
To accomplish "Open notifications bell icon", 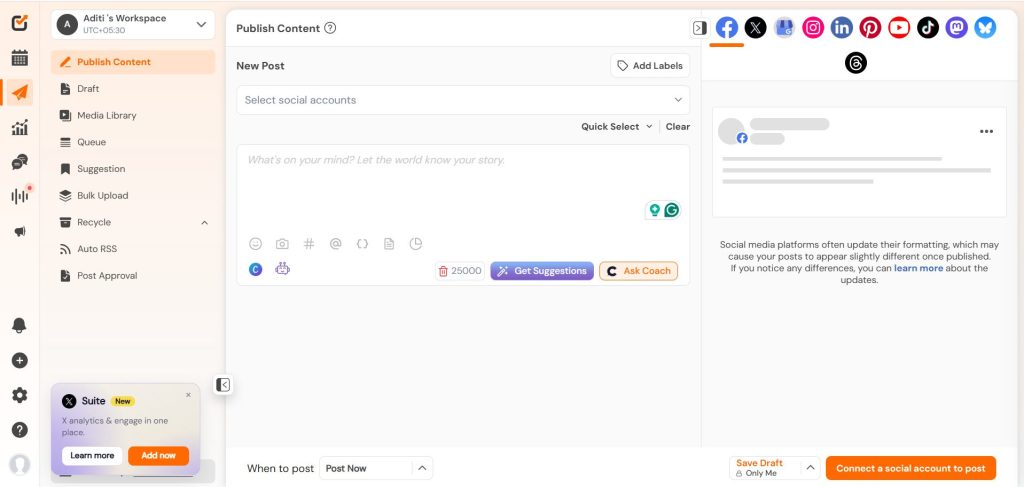I will click(x=20, y=325).
